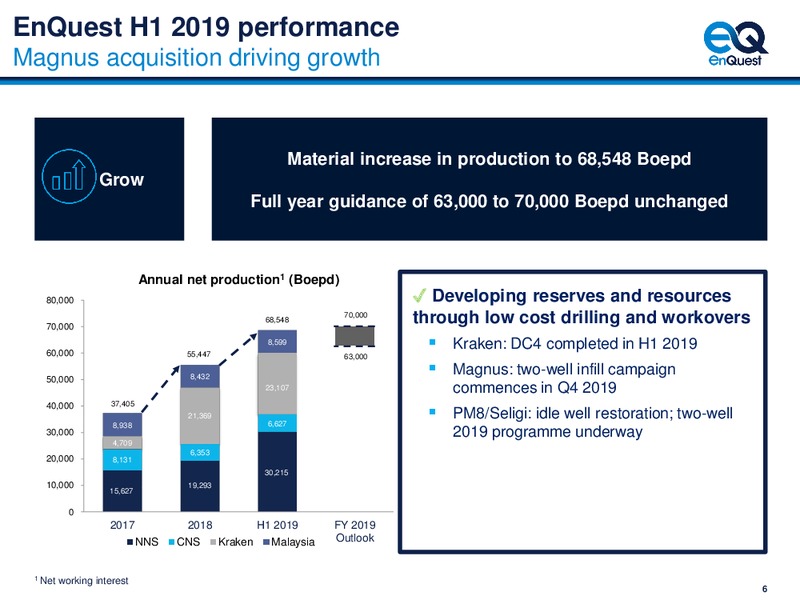Click the total label 37,405
800x600 pixels.
pos(122,404)
